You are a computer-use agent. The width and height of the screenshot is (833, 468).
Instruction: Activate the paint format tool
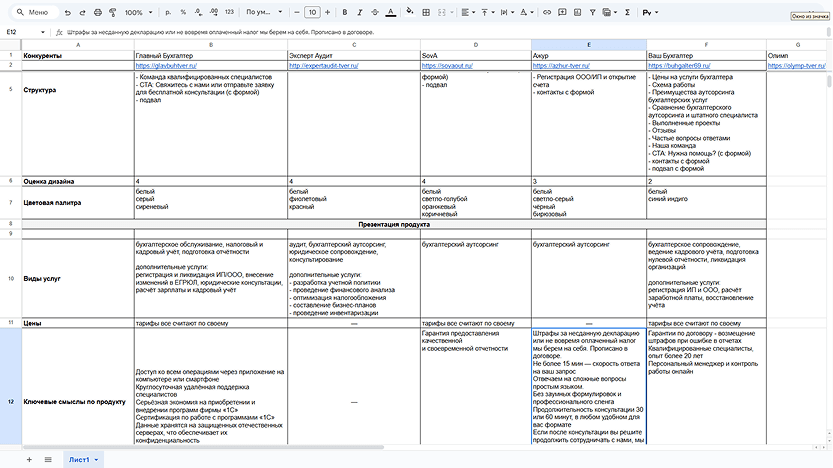pos(113,12)
